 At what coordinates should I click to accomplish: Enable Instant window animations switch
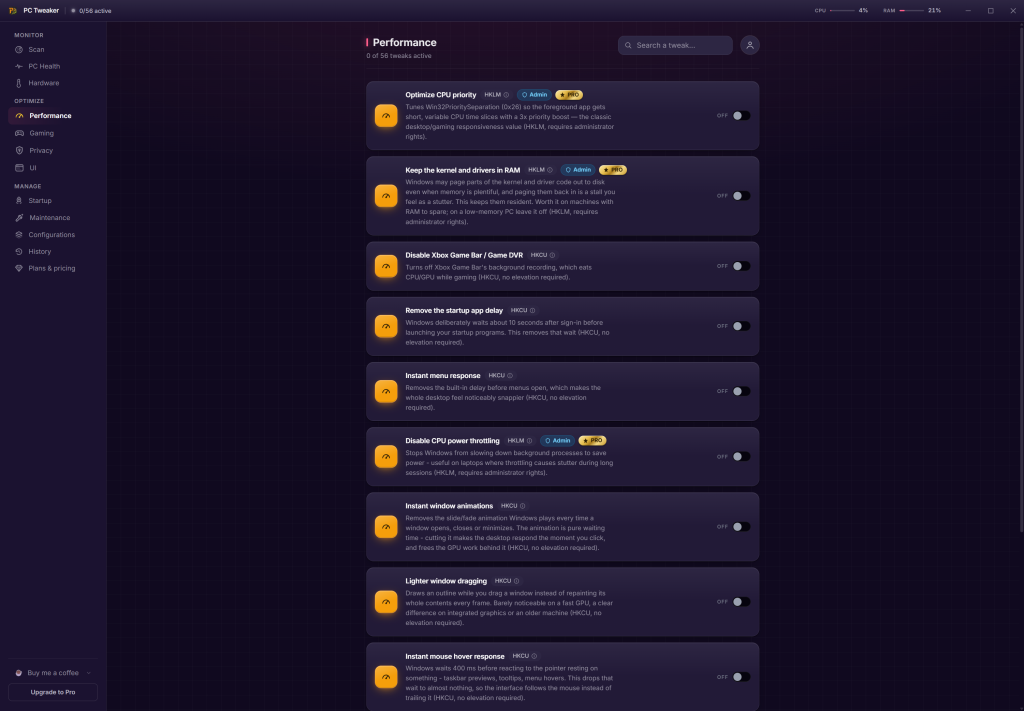tap(741, 527)
